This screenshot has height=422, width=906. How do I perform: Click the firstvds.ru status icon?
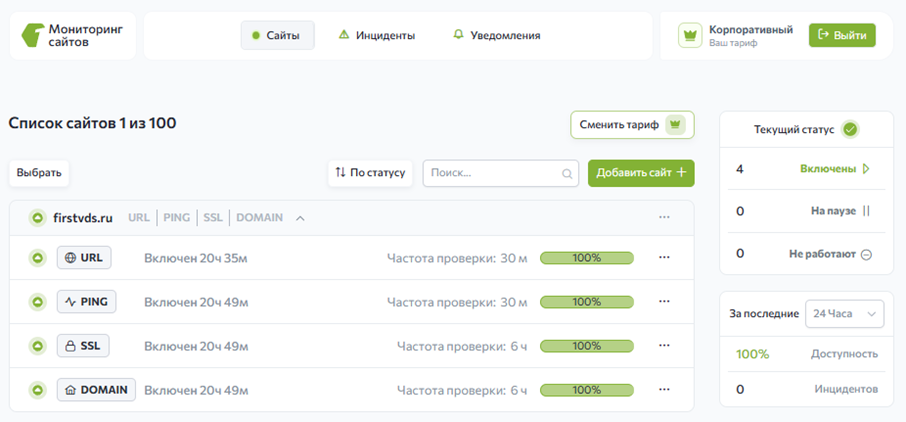38,218
